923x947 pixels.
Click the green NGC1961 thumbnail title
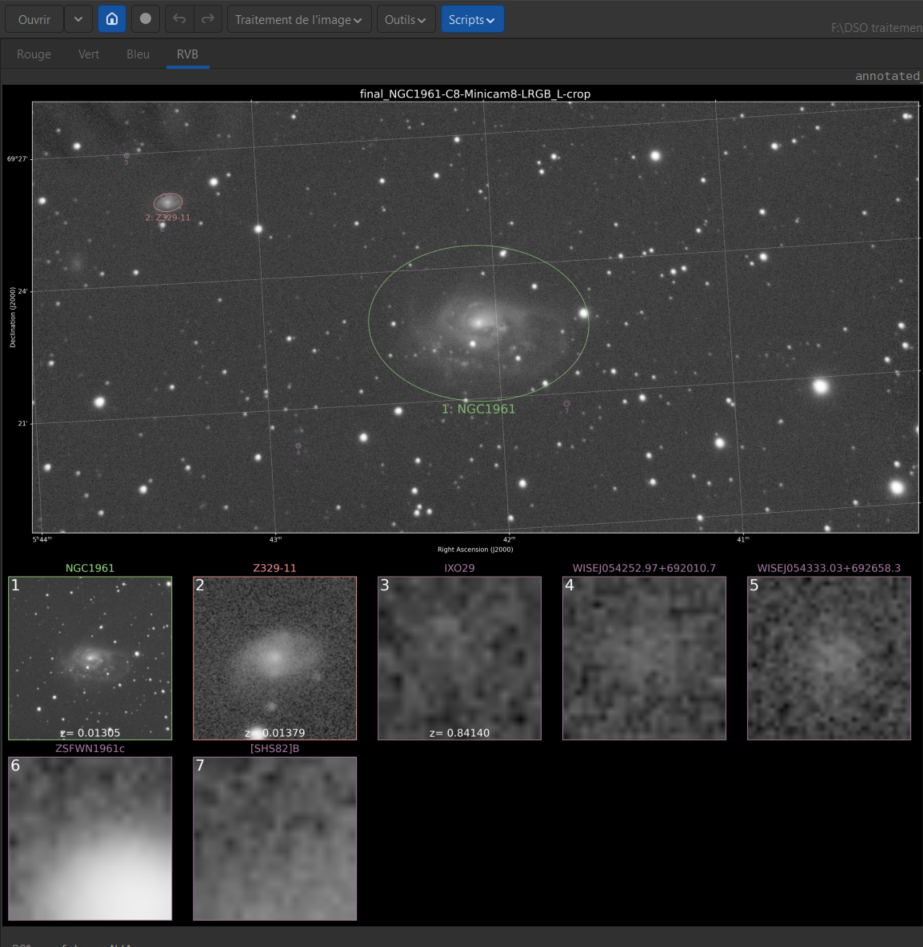[89, 568]
